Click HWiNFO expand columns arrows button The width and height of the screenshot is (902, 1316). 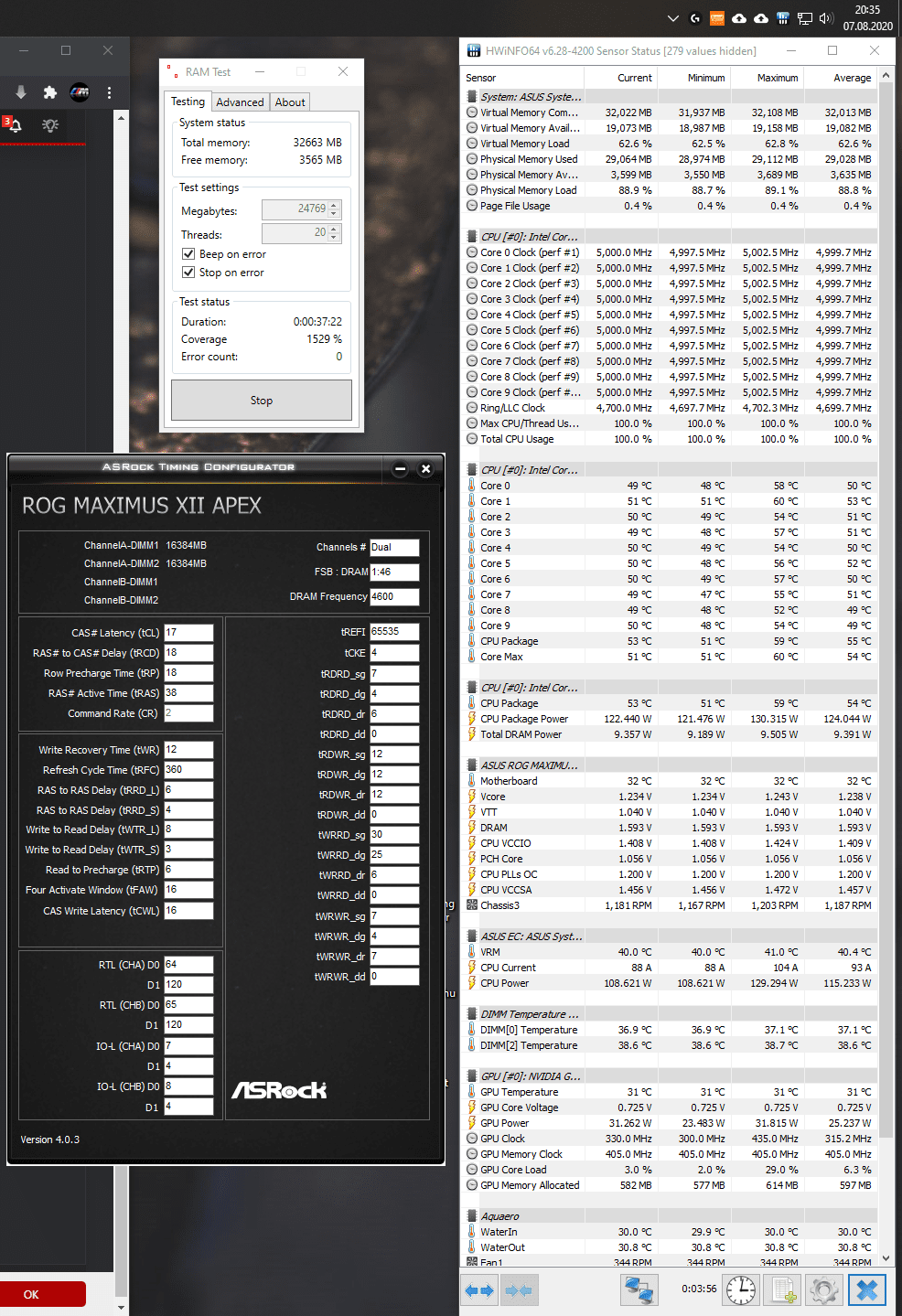[479, 1290]
